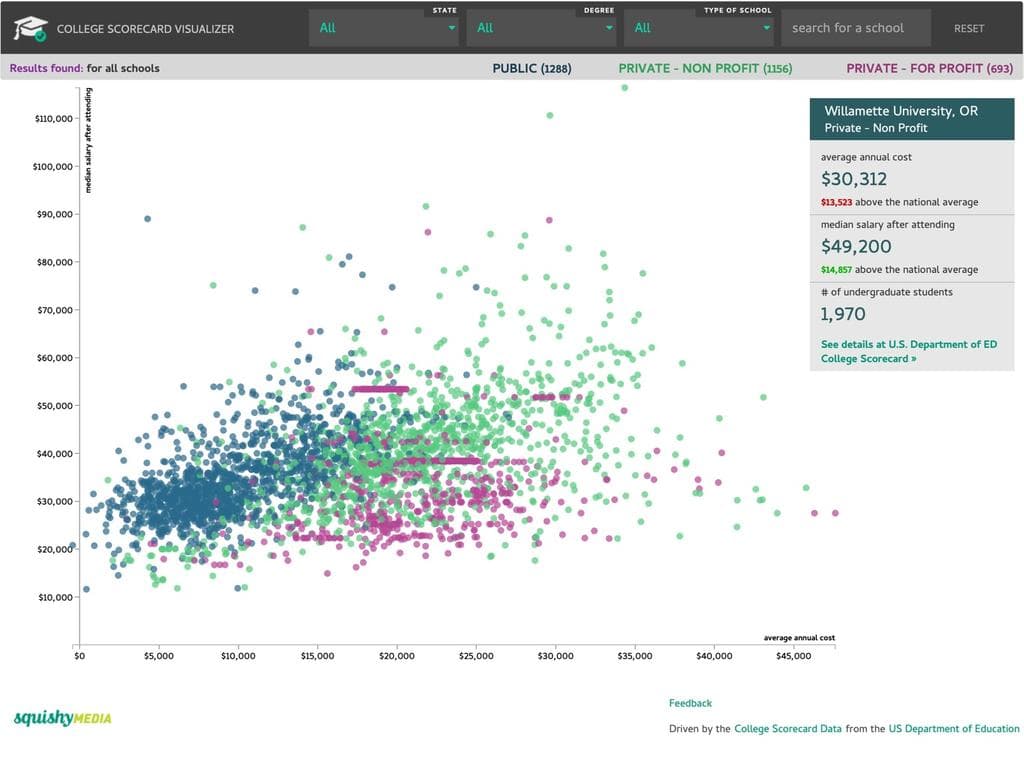Toggle PRIVATE - NON PROFIT (1156) filter
This screenshot has height=768, width=1024.
(x=705, y=68)
